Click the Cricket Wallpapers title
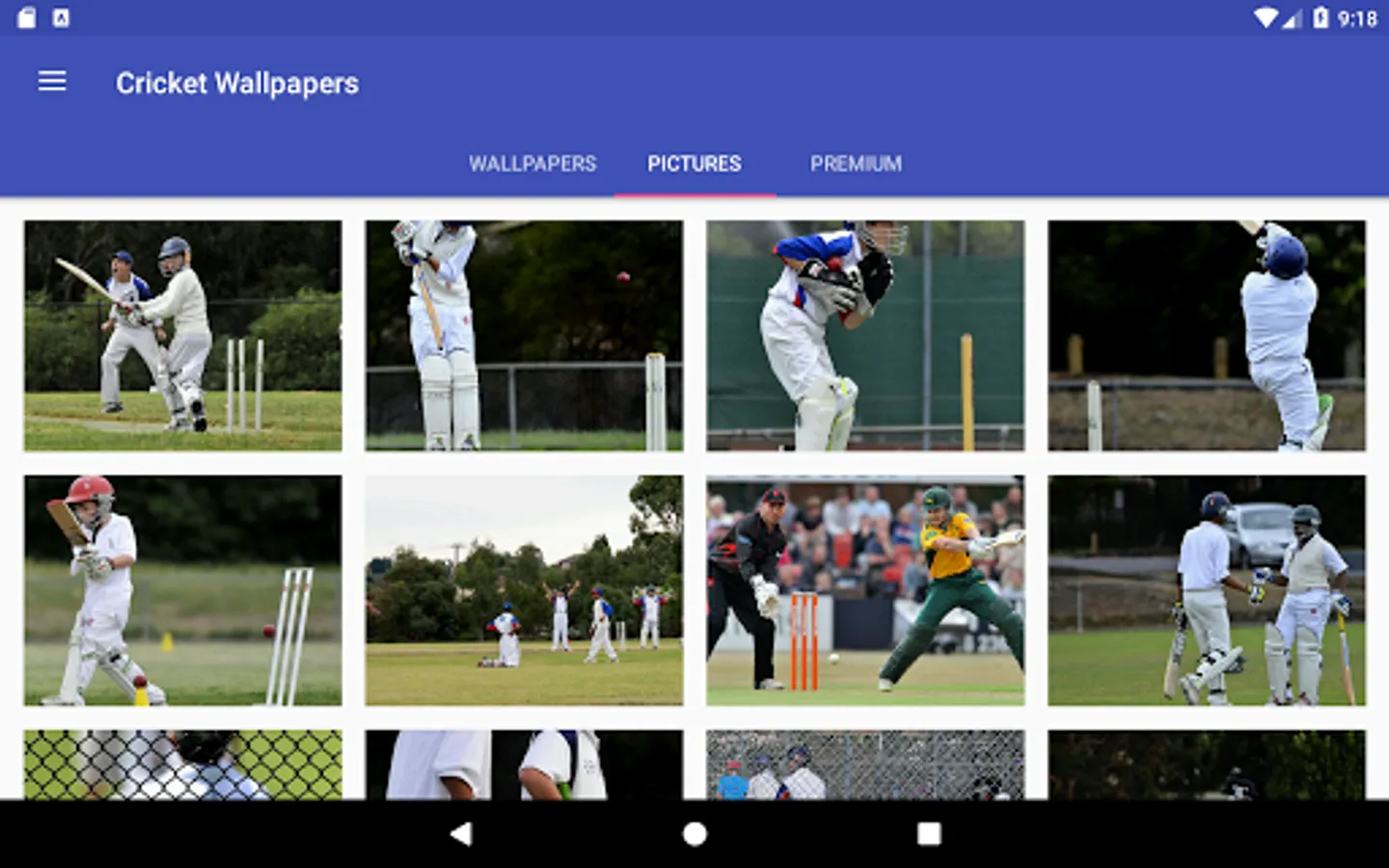 click(237, 83)
